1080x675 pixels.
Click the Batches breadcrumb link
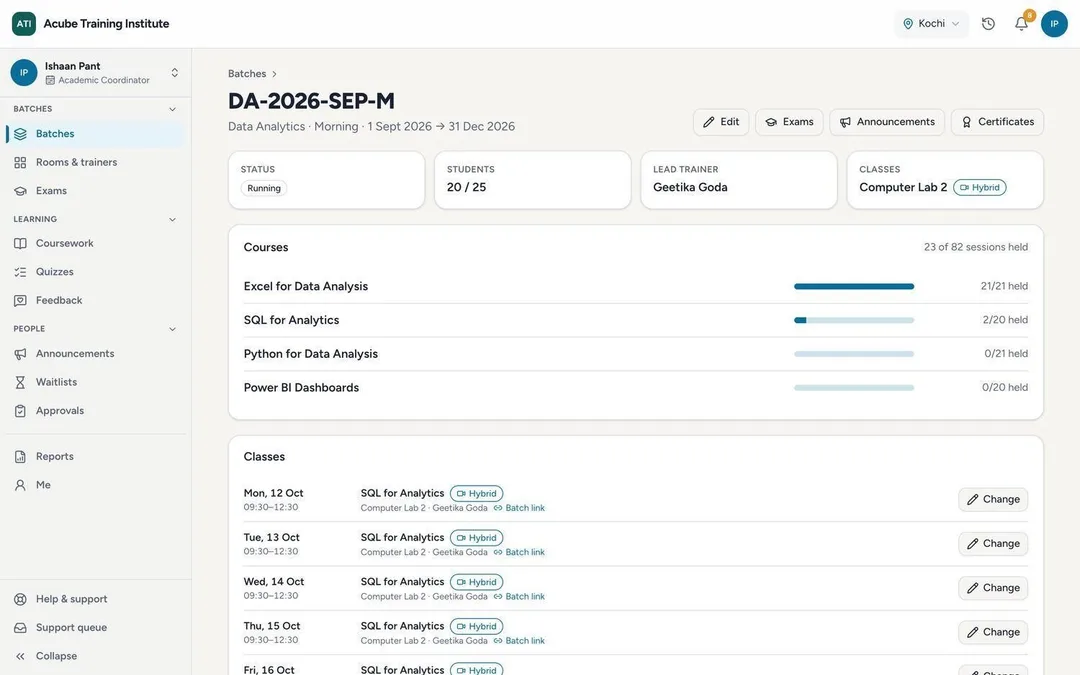coord(247,74)
